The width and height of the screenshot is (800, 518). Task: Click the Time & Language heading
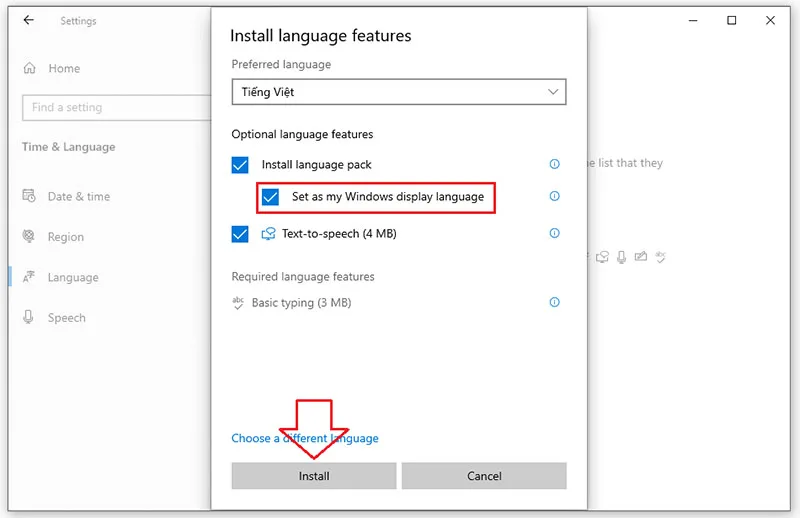coord(68,147)
